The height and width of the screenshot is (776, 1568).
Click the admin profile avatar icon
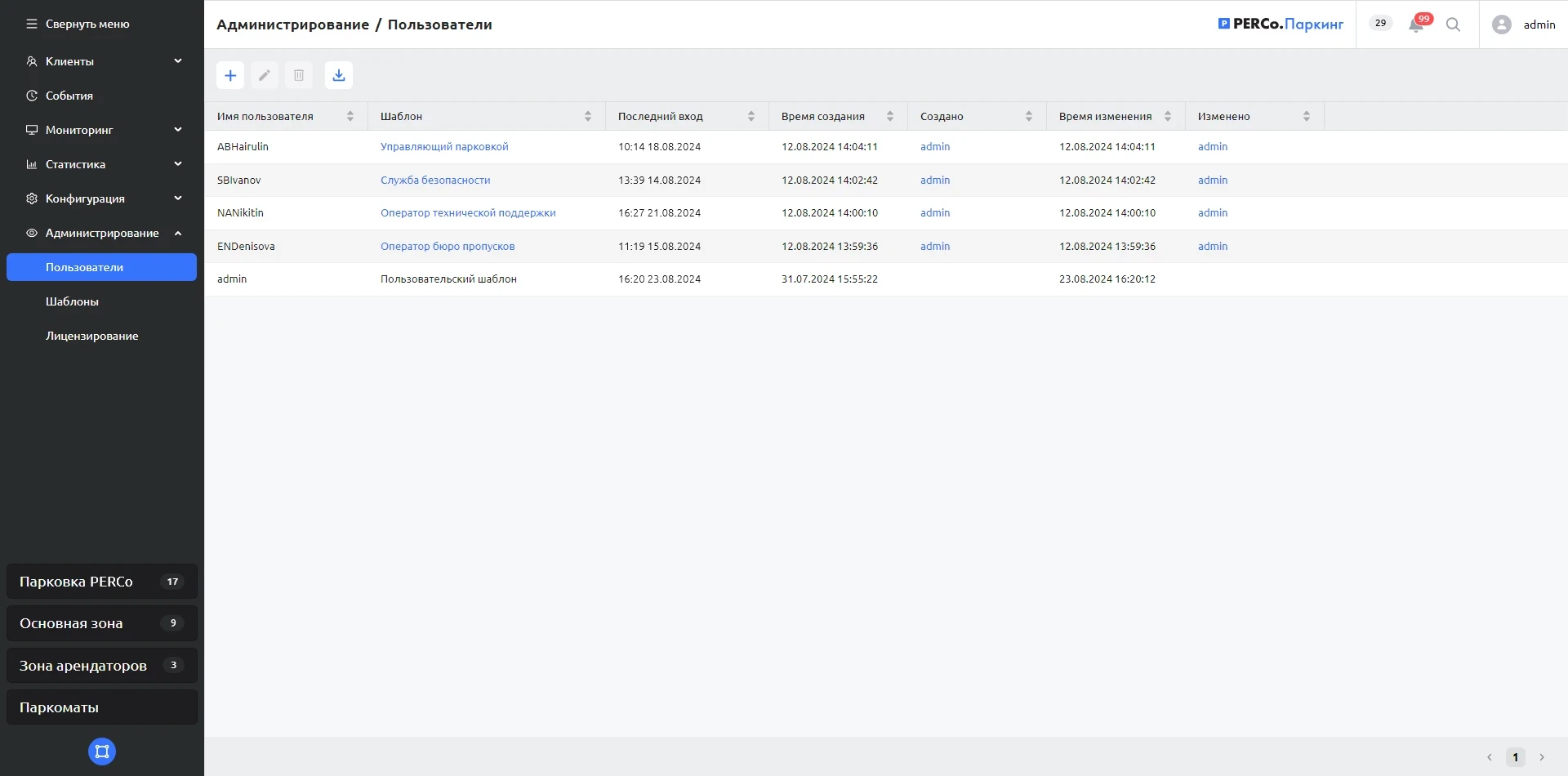pyautogui.click(x=1501, y=25)
